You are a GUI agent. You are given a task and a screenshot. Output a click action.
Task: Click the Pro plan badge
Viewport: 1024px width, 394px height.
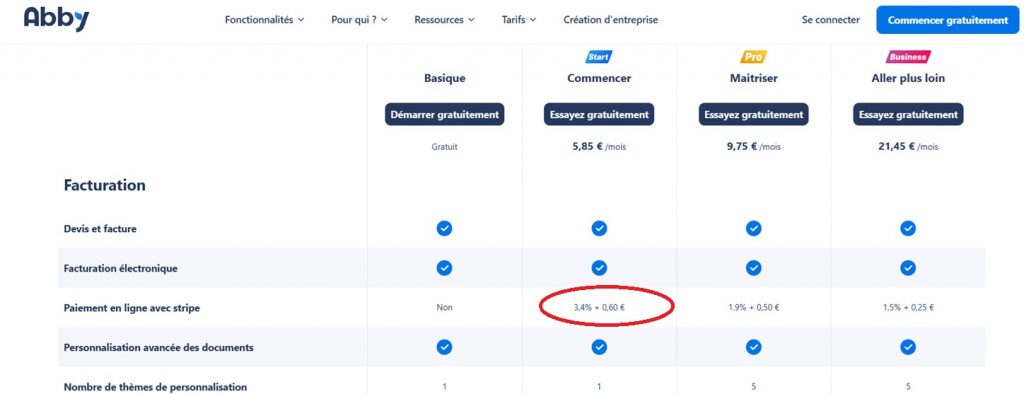[x=754, y=57]
